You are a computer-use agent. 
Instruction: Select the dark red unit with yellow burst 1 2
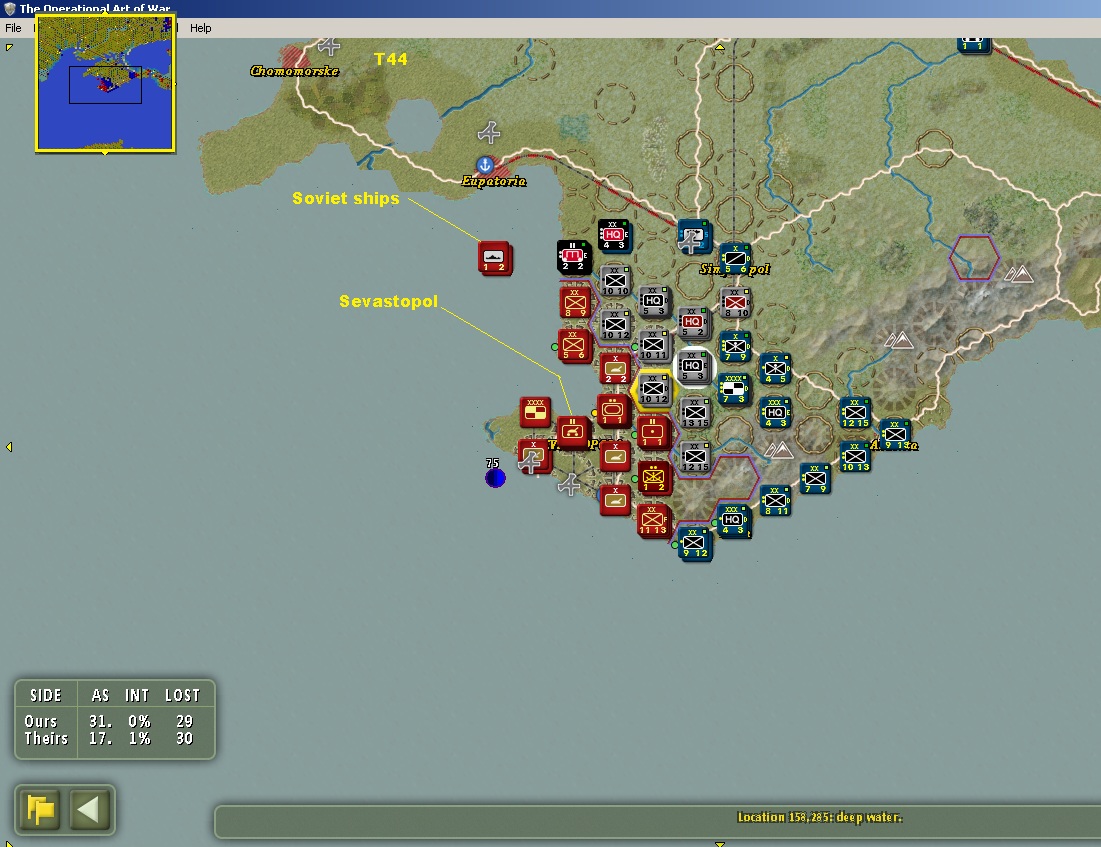coord(654,477)
